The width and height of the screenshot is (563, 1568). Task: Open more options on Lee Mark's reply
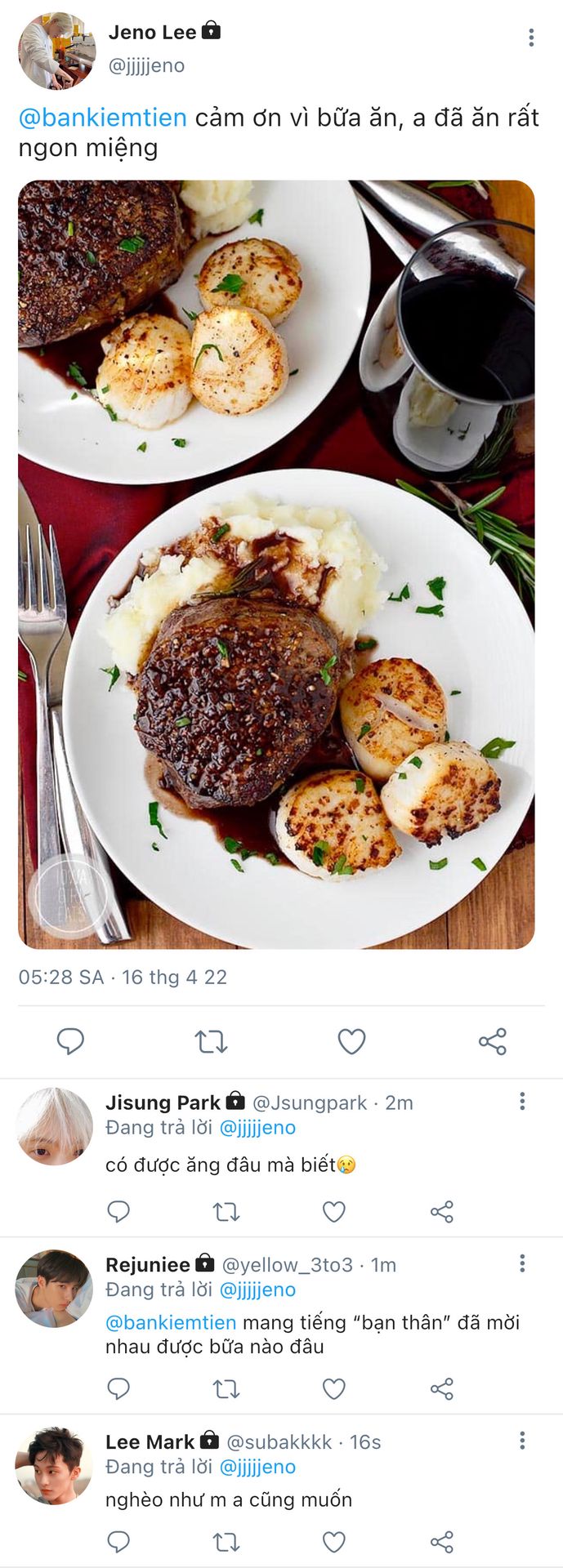tap(522, 1441)
